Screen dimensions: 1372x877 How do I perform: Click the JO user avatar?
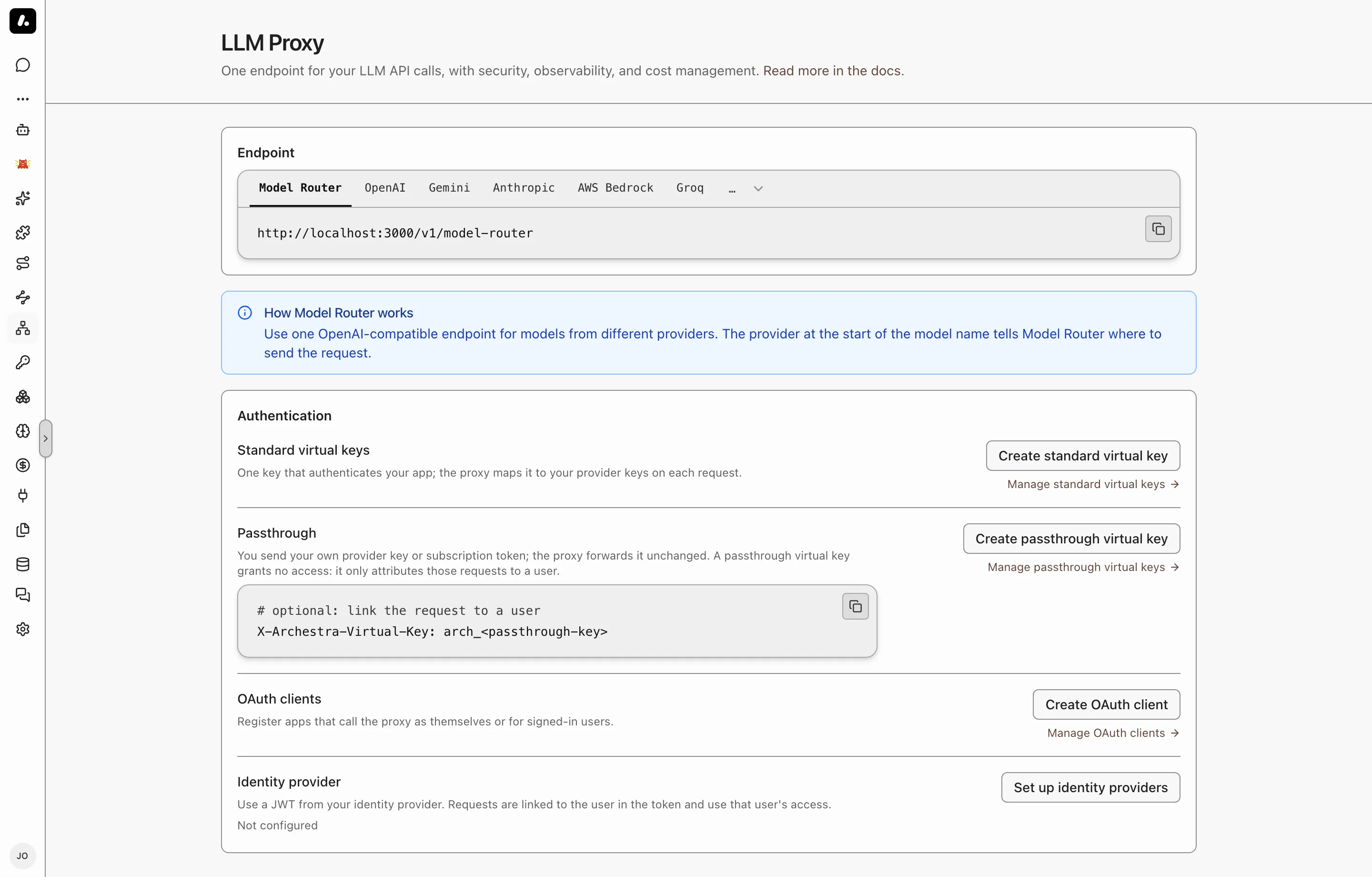(23, 856)
